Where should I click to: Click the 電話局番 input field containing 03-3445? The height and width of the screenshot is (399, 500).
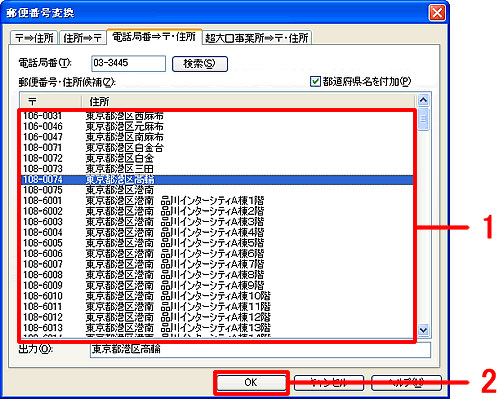tap(128, 63)
